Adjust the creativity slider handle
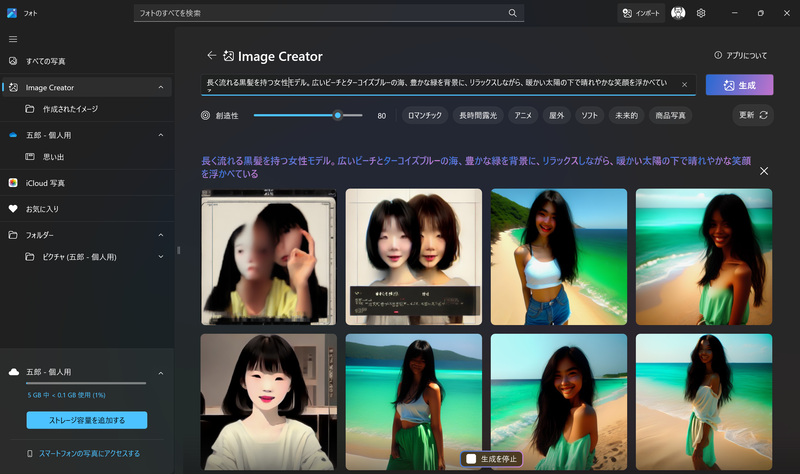The image size is (800, 474). click(338, 115)
